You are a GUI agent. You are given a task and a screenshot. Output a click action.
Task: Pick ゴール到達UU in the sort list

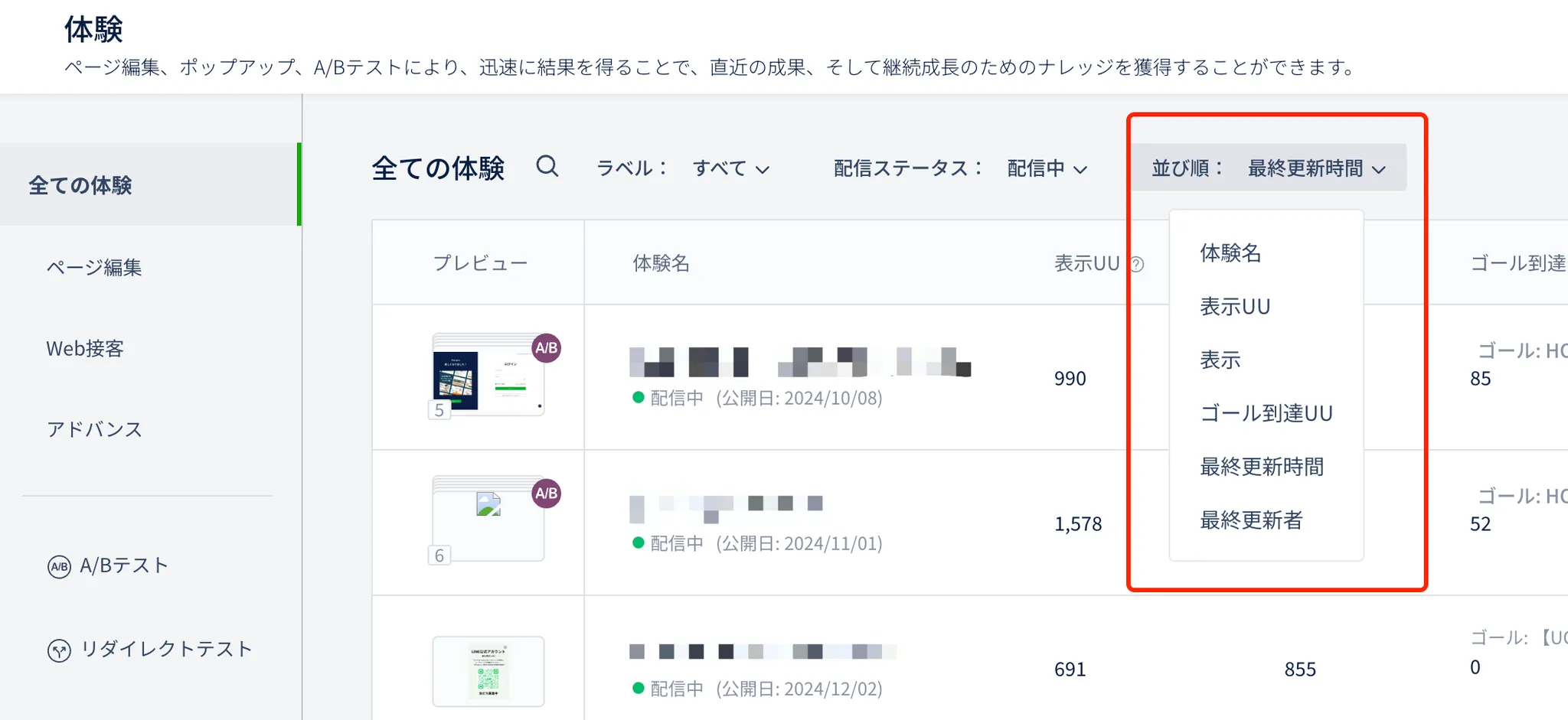coord(1266,414)
